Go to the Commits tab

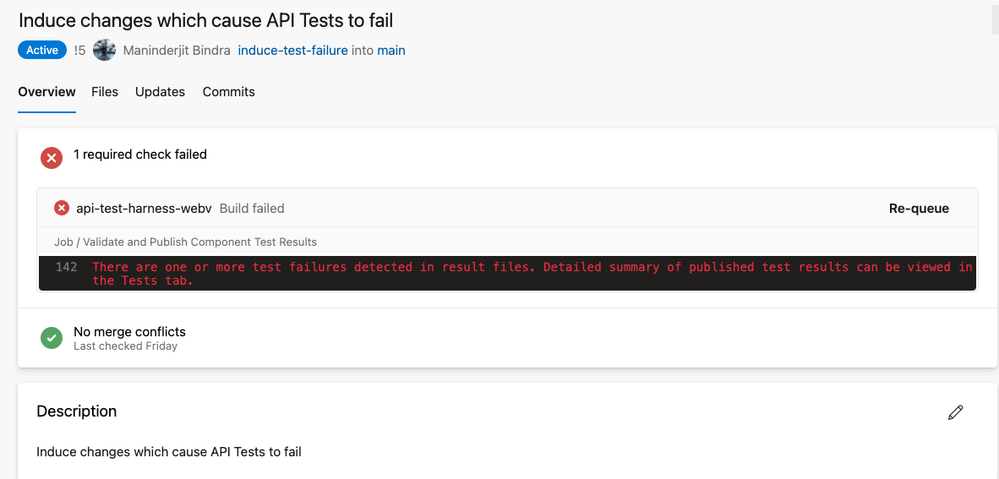click(228, 92)
